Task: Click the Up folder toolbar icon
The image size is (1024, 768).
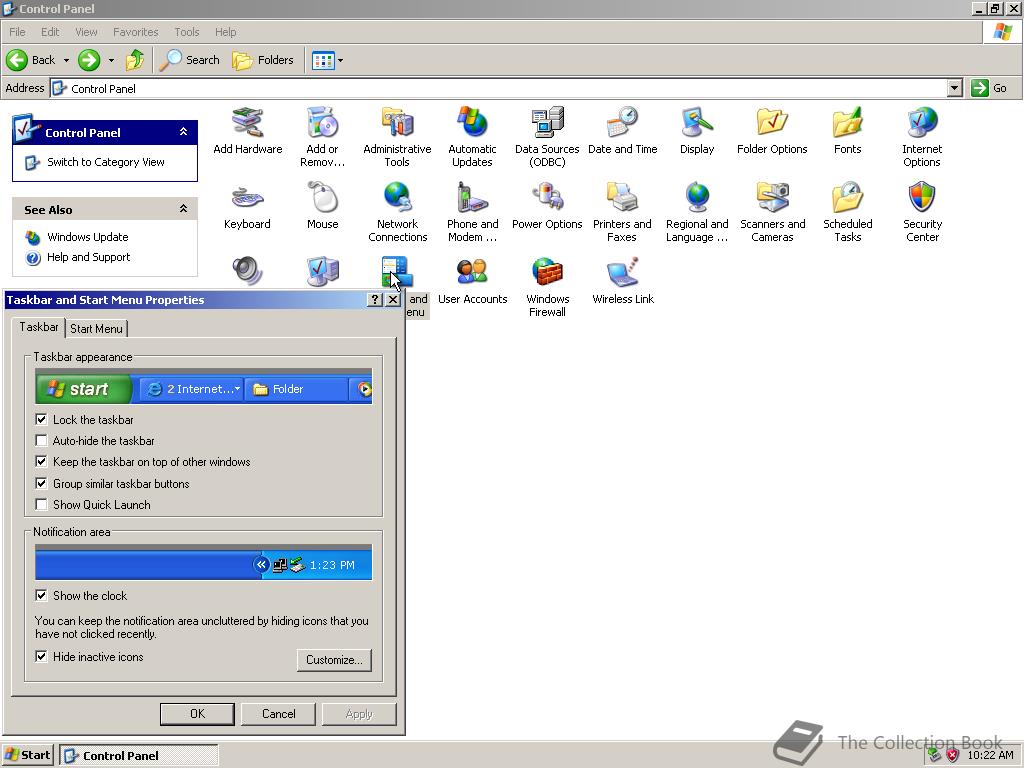Action: 135,60
